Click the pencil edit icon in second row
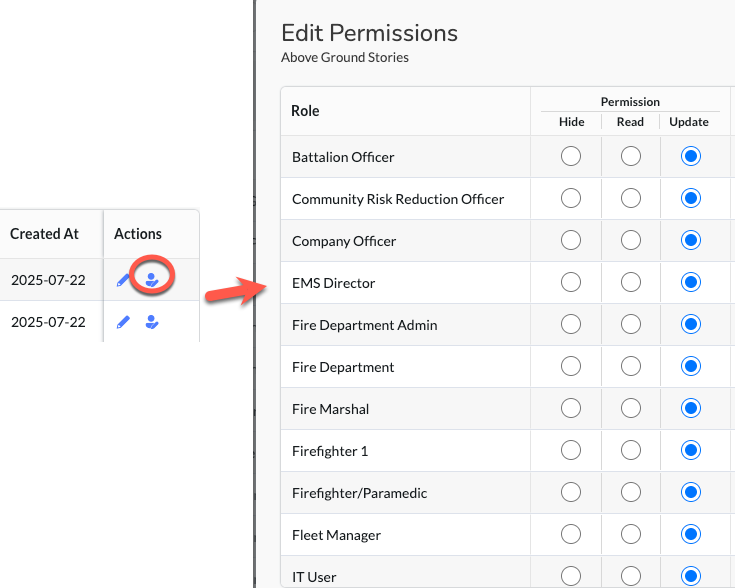 click(123, 322)
